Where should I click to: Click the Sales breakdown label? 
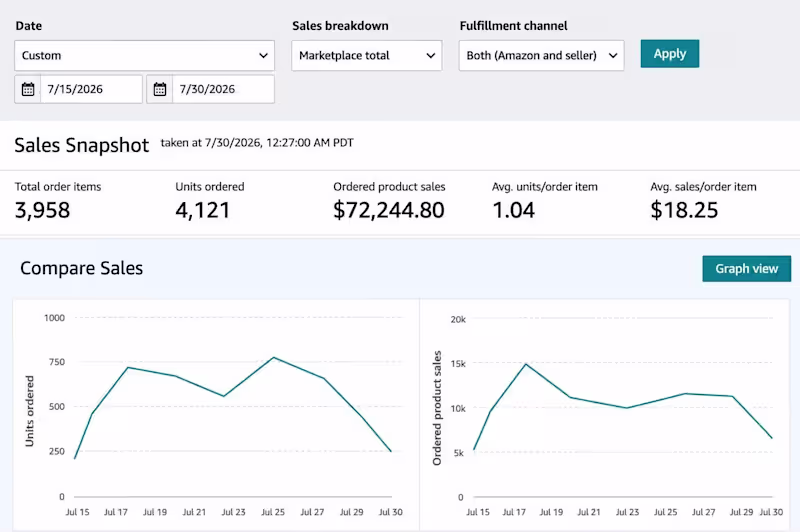(x=340, y=26)
